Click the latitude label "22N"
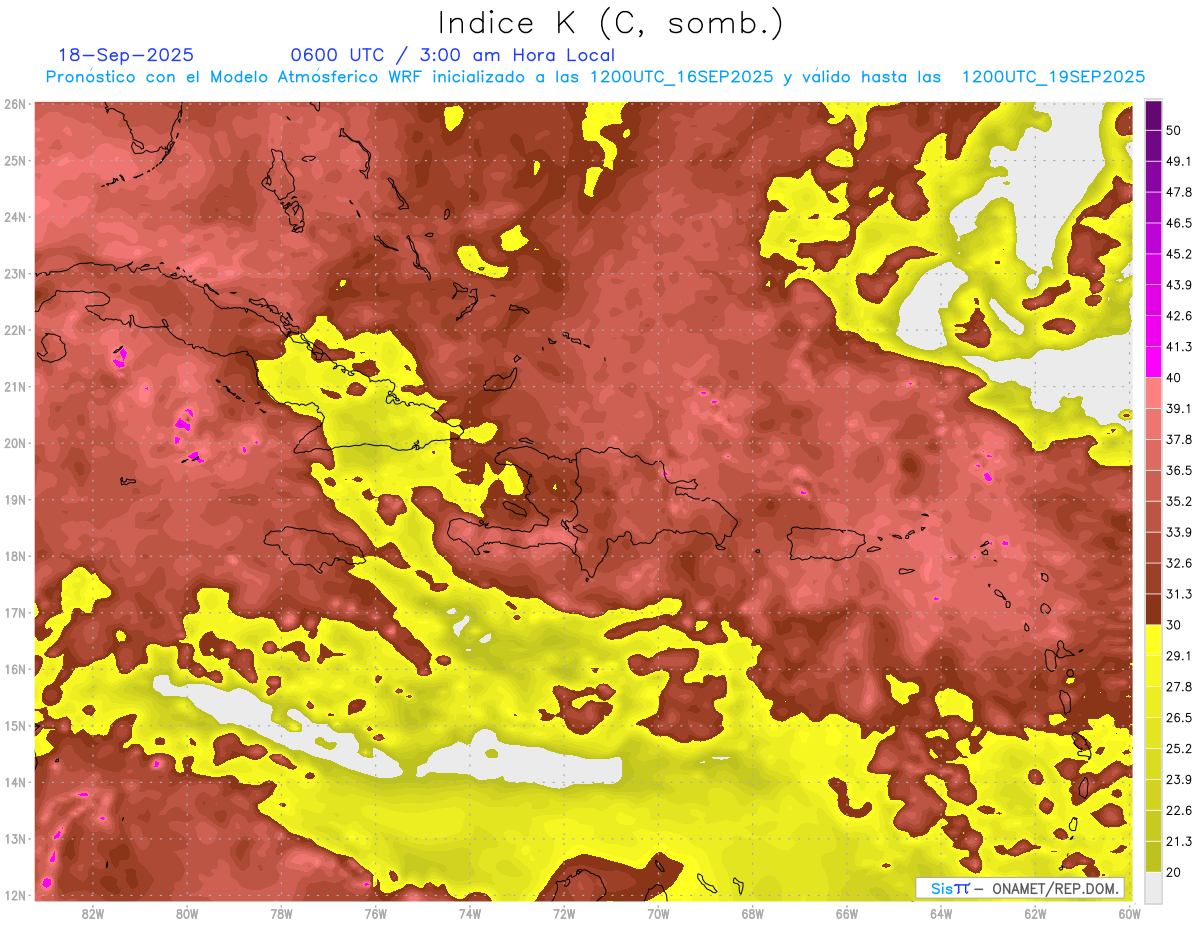The width and height of the screenshot is (1200, 927). click(15, 330)
